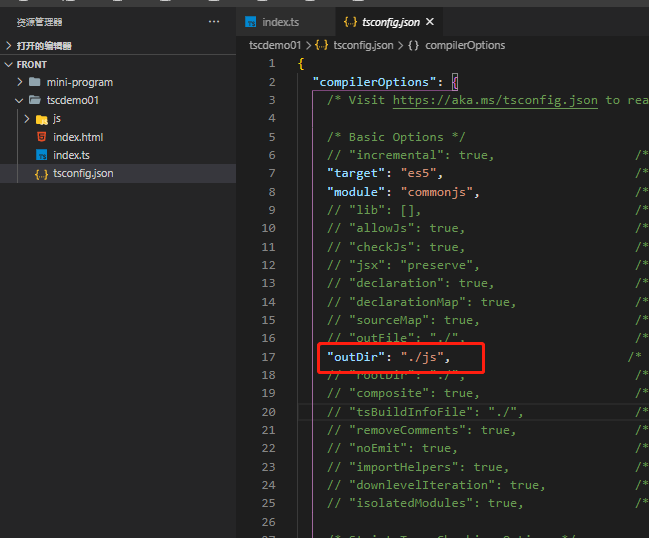Click the commented "downlevelIteration" line
This screenshot has height=538, width=649.
tap(436, 485)
